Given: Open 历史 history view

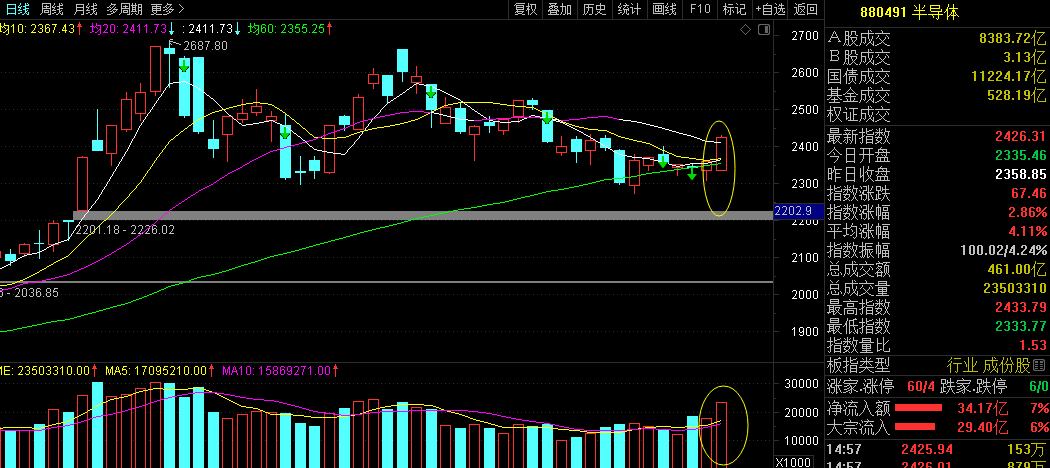Looking at the screenshot, I should 594,9.
